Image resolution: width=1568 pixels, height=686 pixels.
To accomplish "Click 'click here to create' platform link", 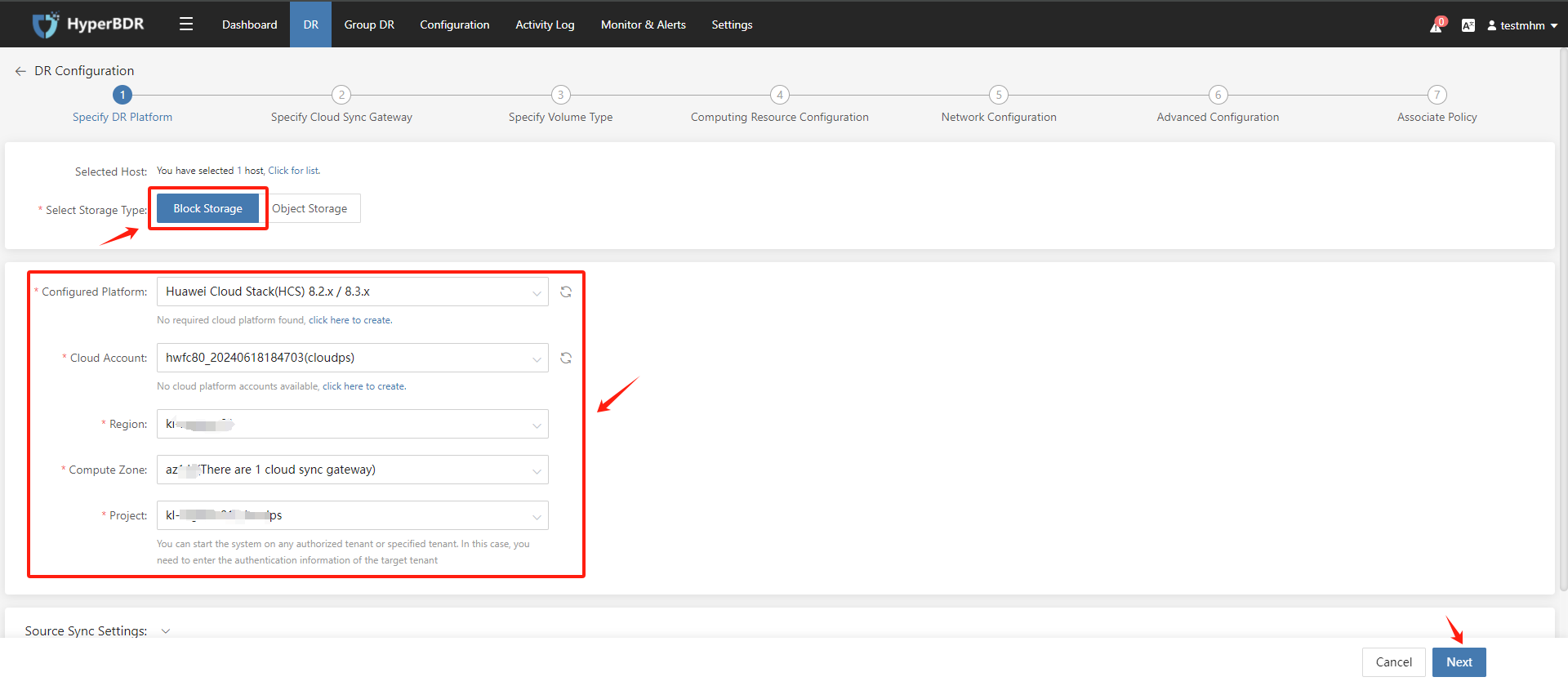I will point(350,320).
